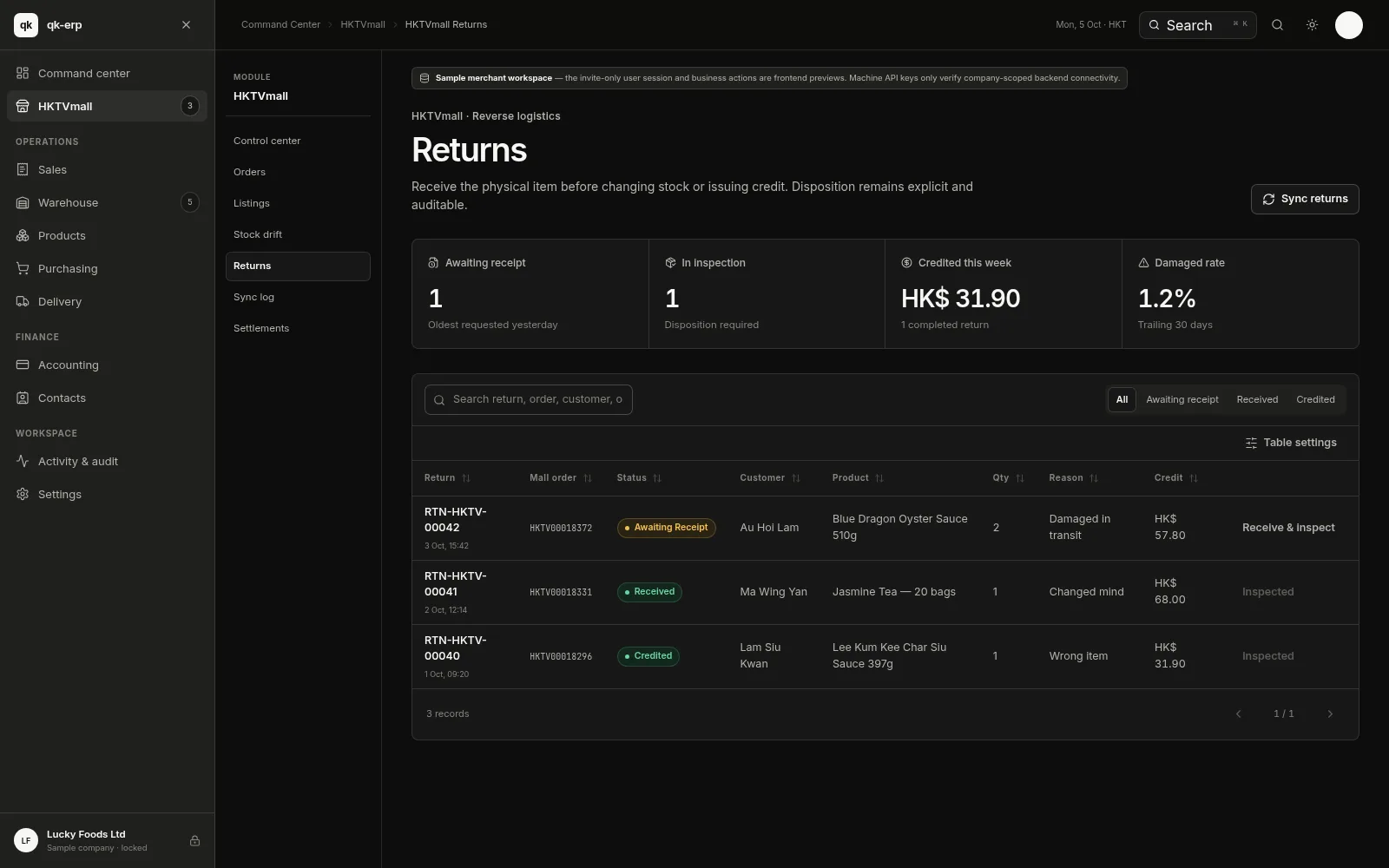
Task: Click the Accounting card icon
Action: [23, 365]
